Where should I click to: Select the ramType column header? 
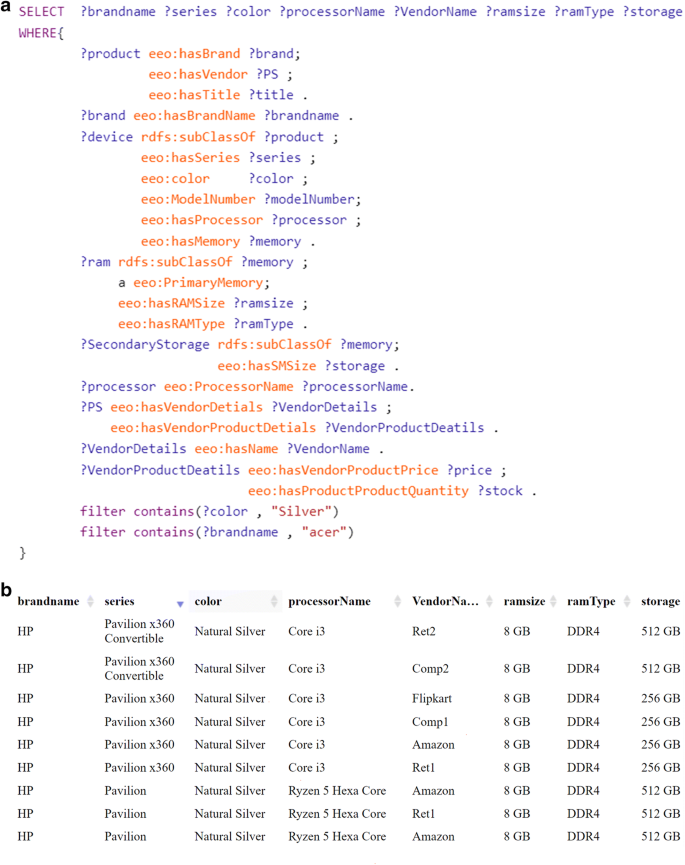591,601
